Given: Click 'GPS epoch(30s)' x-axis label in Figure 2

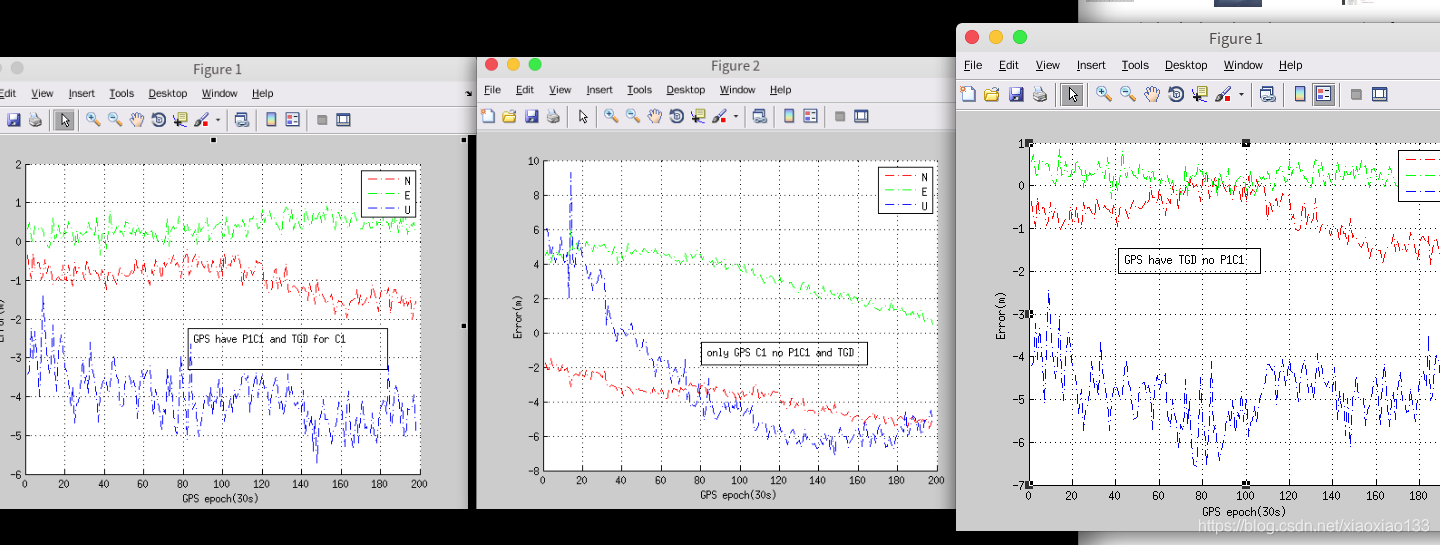Looking at the screenshot, I should (x=738, y=495).
